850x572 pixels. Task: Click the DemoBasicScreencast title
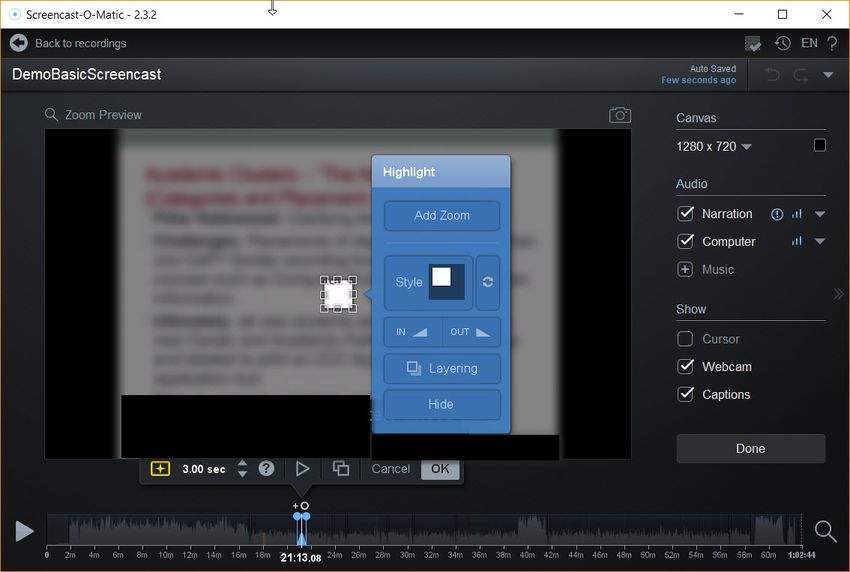pyautogui.click(x=87, y=74)
